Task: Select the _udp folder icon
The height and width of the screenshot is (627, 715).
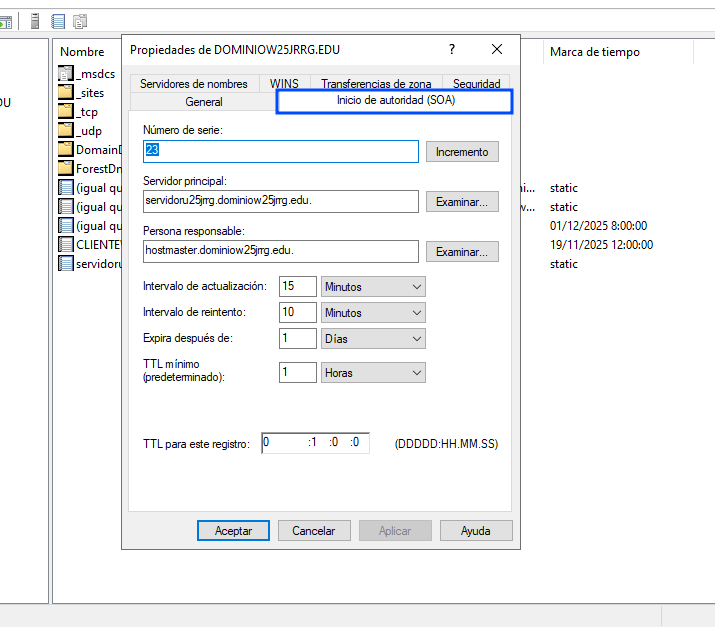Action: click(x=66, y=130)
